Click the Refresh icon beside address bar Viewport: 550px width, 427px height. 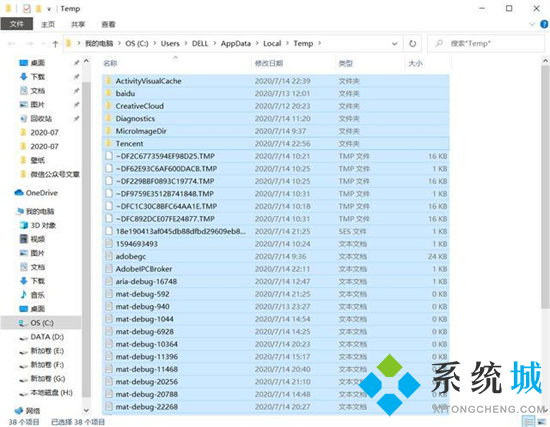pos(412,44)
